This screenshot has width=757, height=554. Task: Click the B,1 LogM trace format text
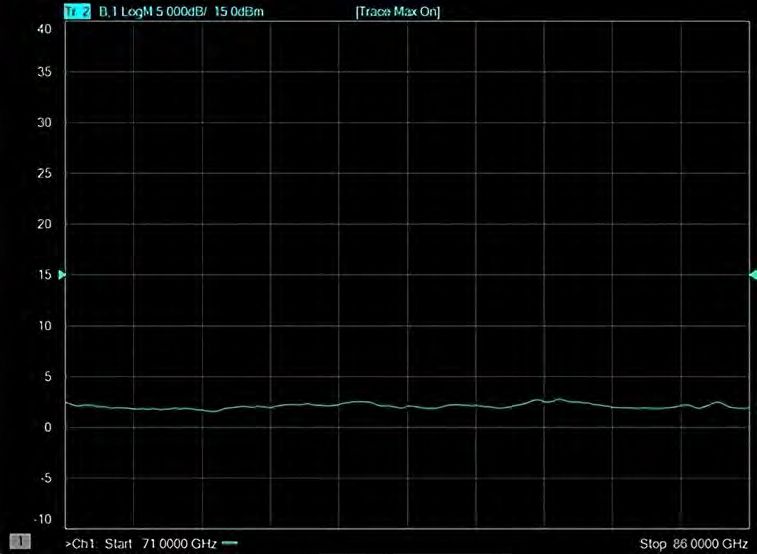[x=124, y=12]
